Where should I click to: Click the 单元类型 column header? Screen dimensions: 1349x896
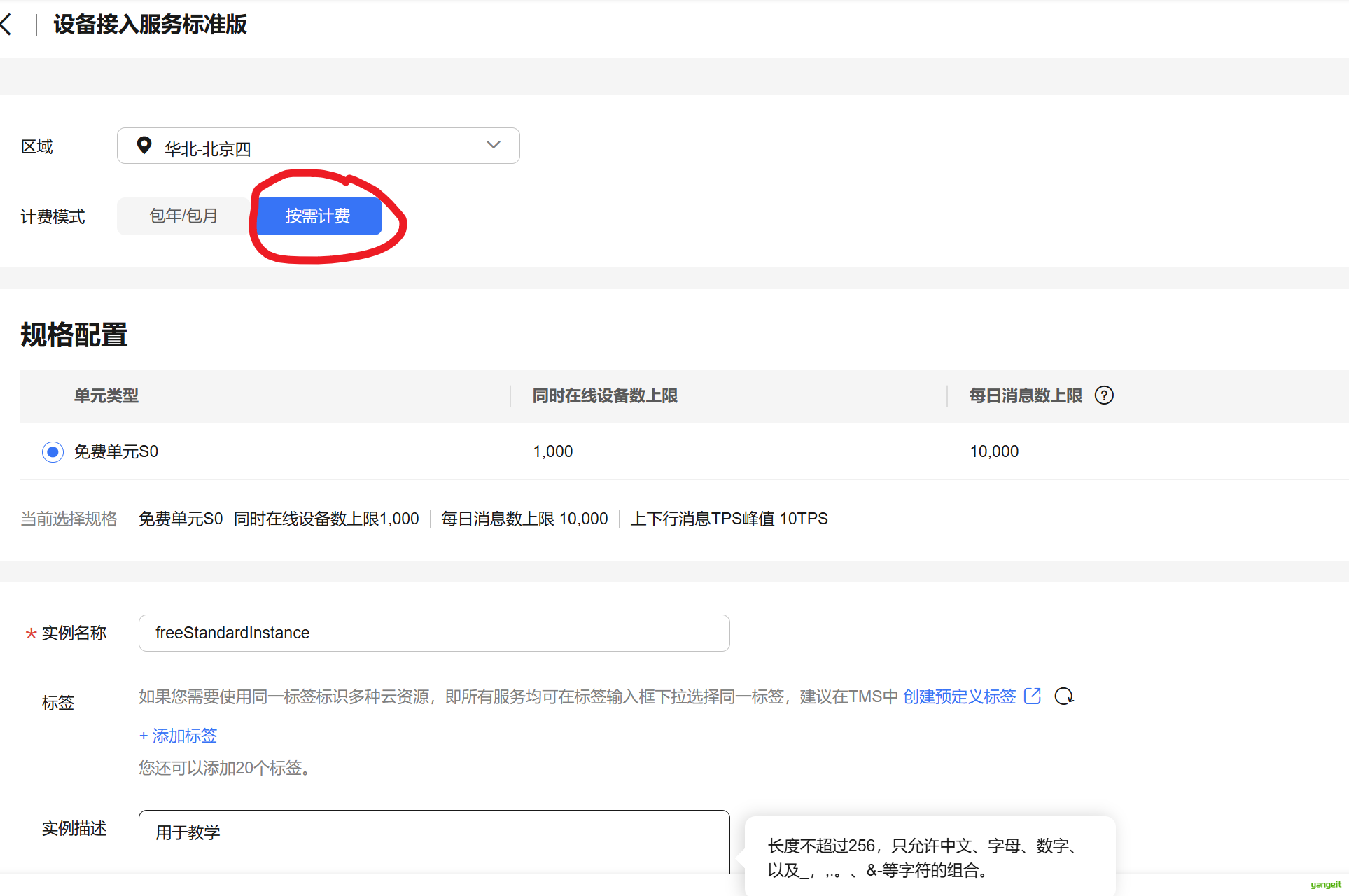(106, 395)
